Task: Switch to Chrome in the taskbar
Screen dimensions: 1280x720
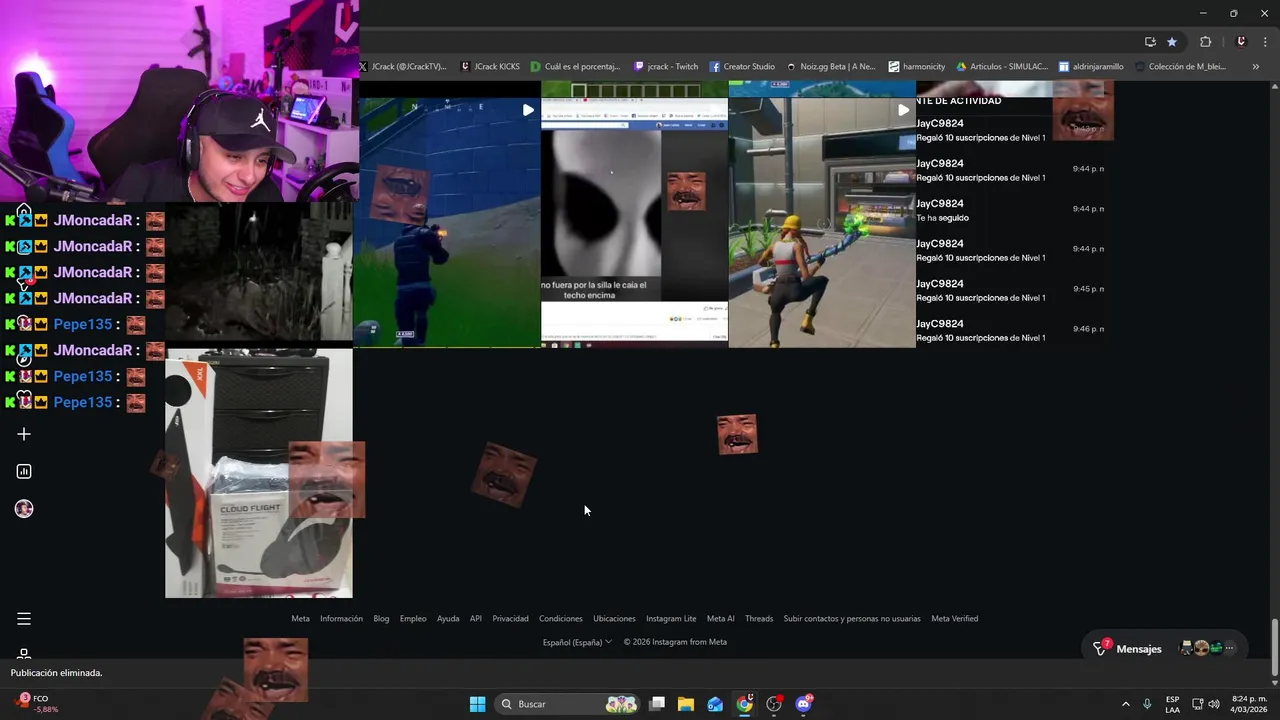Action: click(745, 704)
